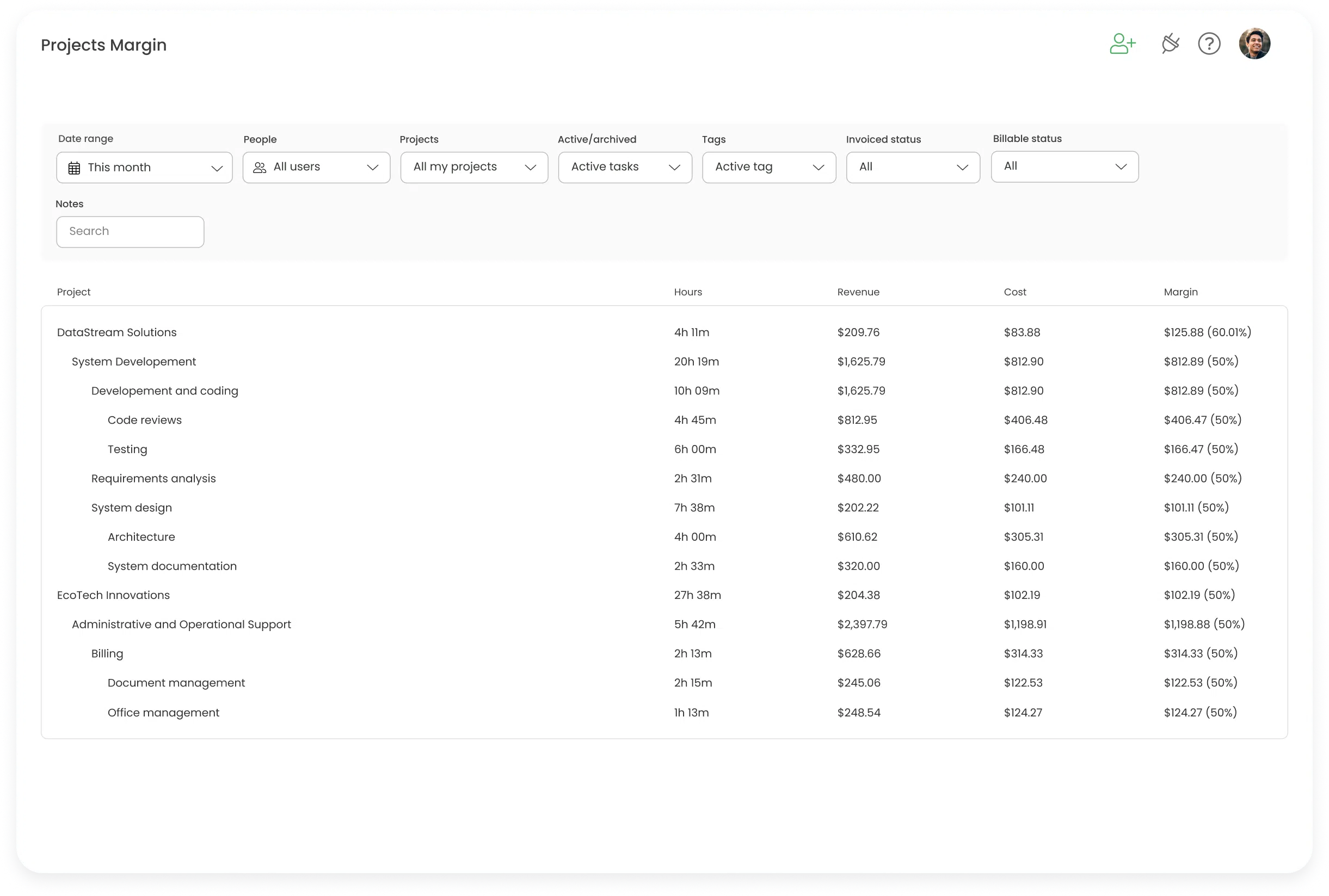Select the Requirements analysis row

pyautogui.click(x=664, y=478)
